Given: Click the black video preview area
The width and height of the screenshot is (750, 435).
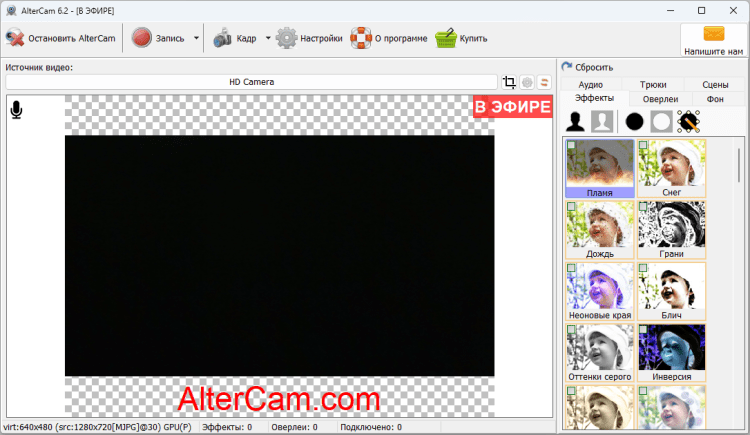Looking at the screenshot, I should pos(279,256).
